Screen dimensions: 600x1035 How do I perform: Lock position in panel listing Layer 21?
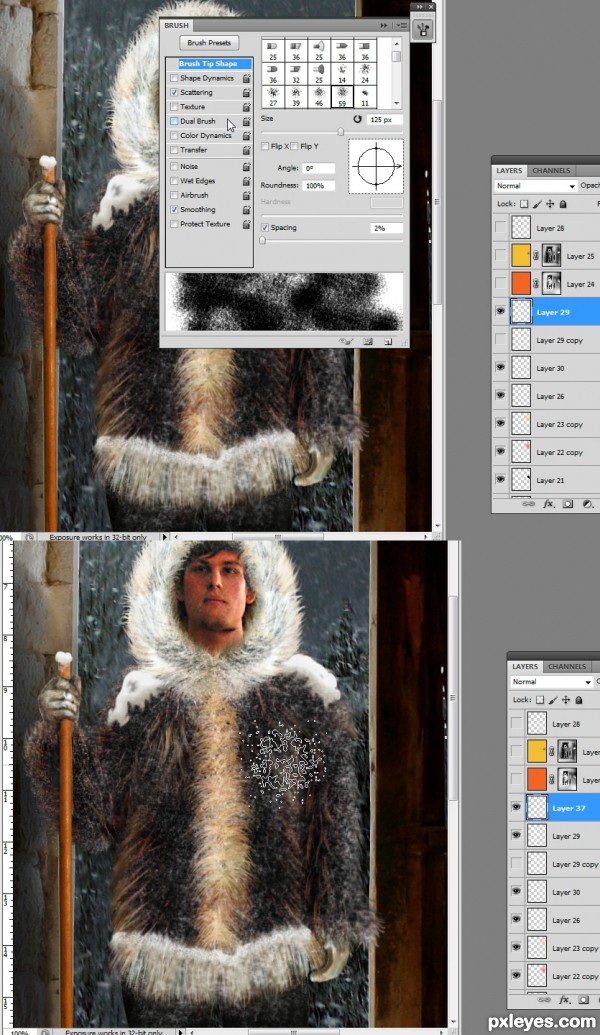(550, 204)
